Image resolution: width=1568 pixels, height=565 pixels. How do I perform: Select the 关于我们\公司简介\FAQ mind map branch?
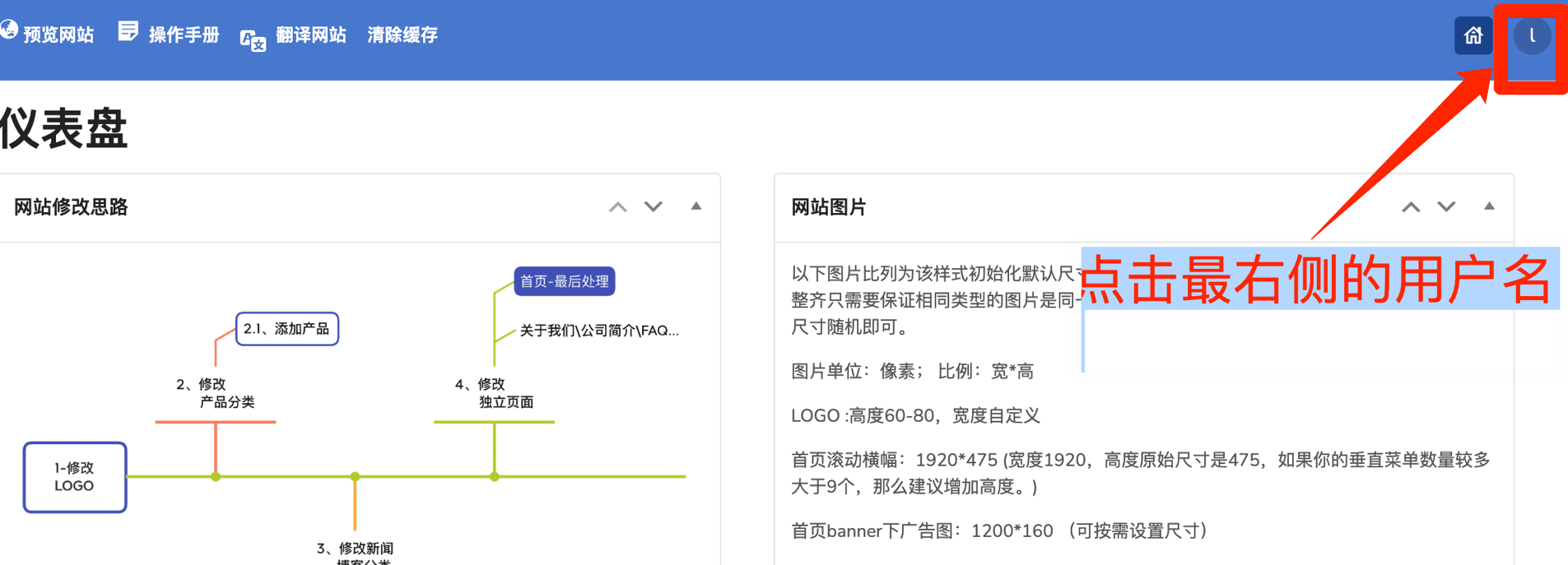tap(598, 331)
